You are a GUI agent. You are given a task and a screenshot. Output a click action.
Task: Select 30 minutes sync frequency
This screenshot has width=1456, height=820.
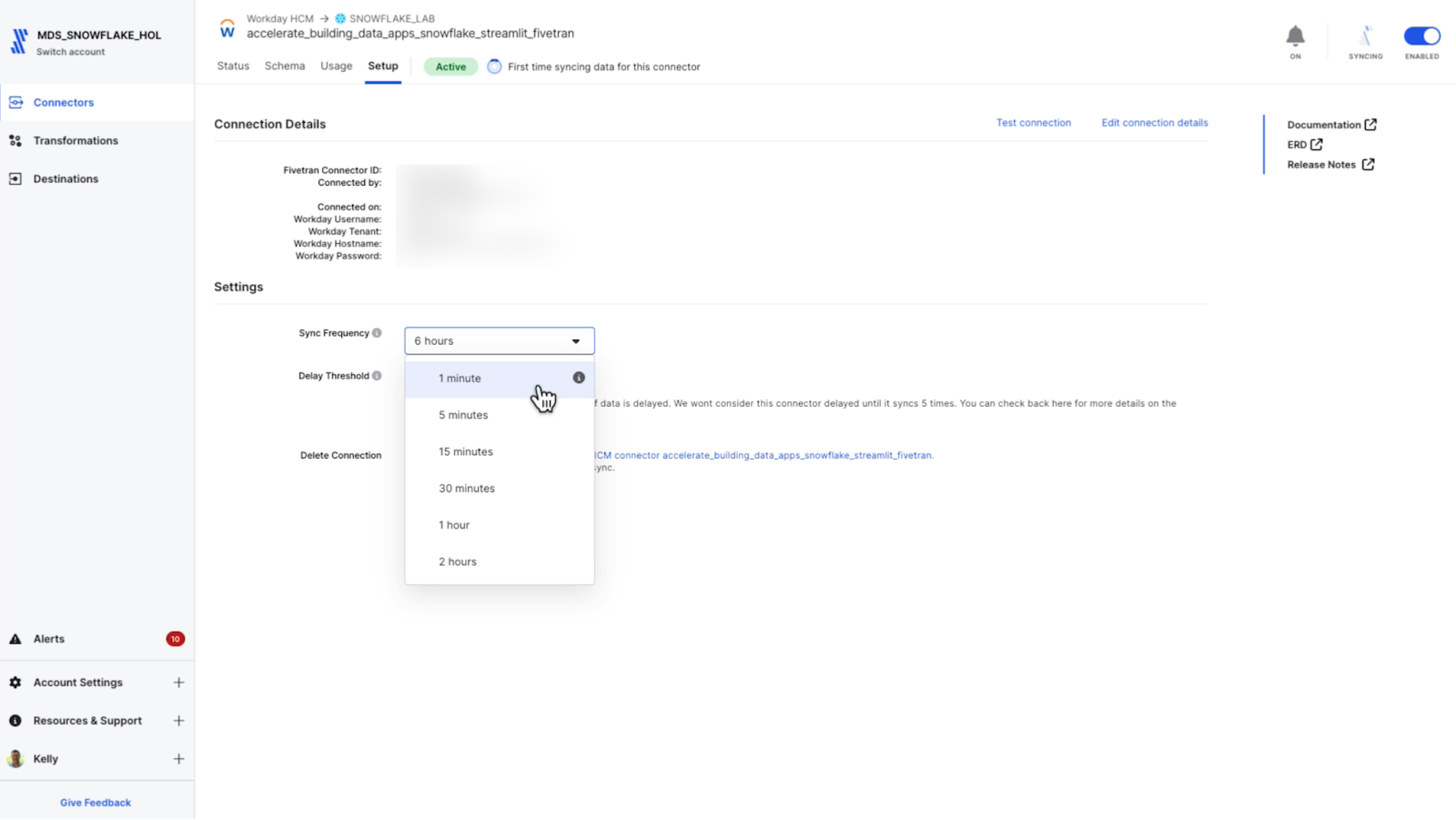click(500, 489)
